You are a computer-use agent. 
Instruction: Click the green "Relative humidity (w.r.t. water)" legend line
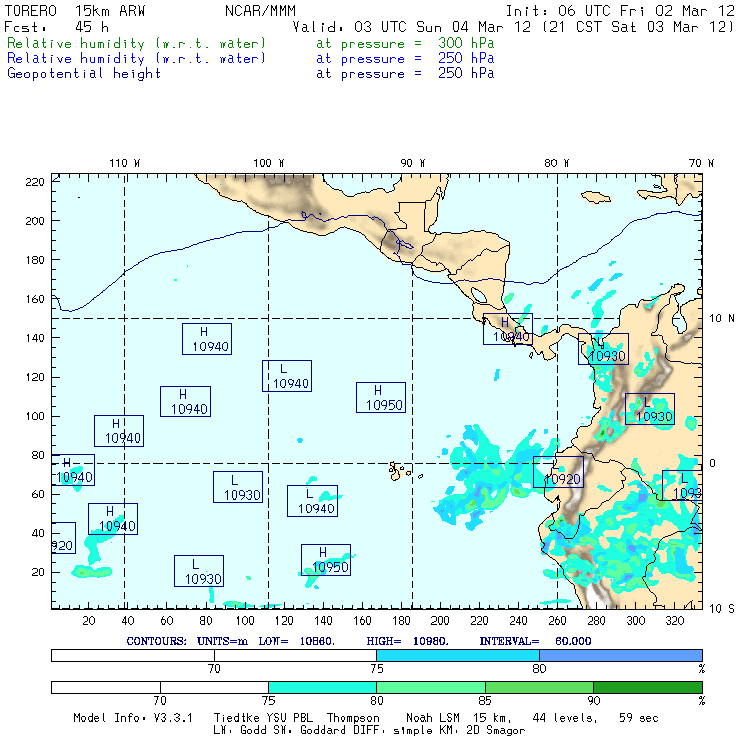tap(136, 43)
